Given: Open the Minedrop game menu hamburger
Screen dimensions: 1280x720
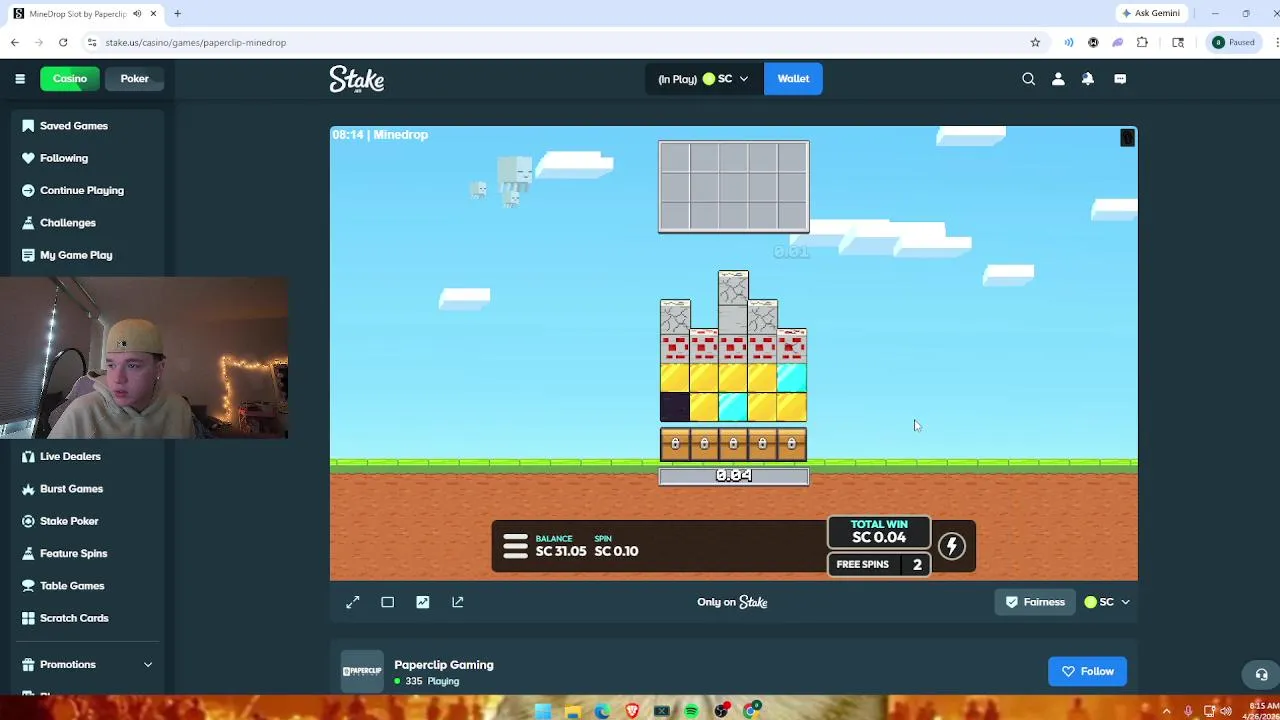Looking at the screenshot, I should (515, 546).
